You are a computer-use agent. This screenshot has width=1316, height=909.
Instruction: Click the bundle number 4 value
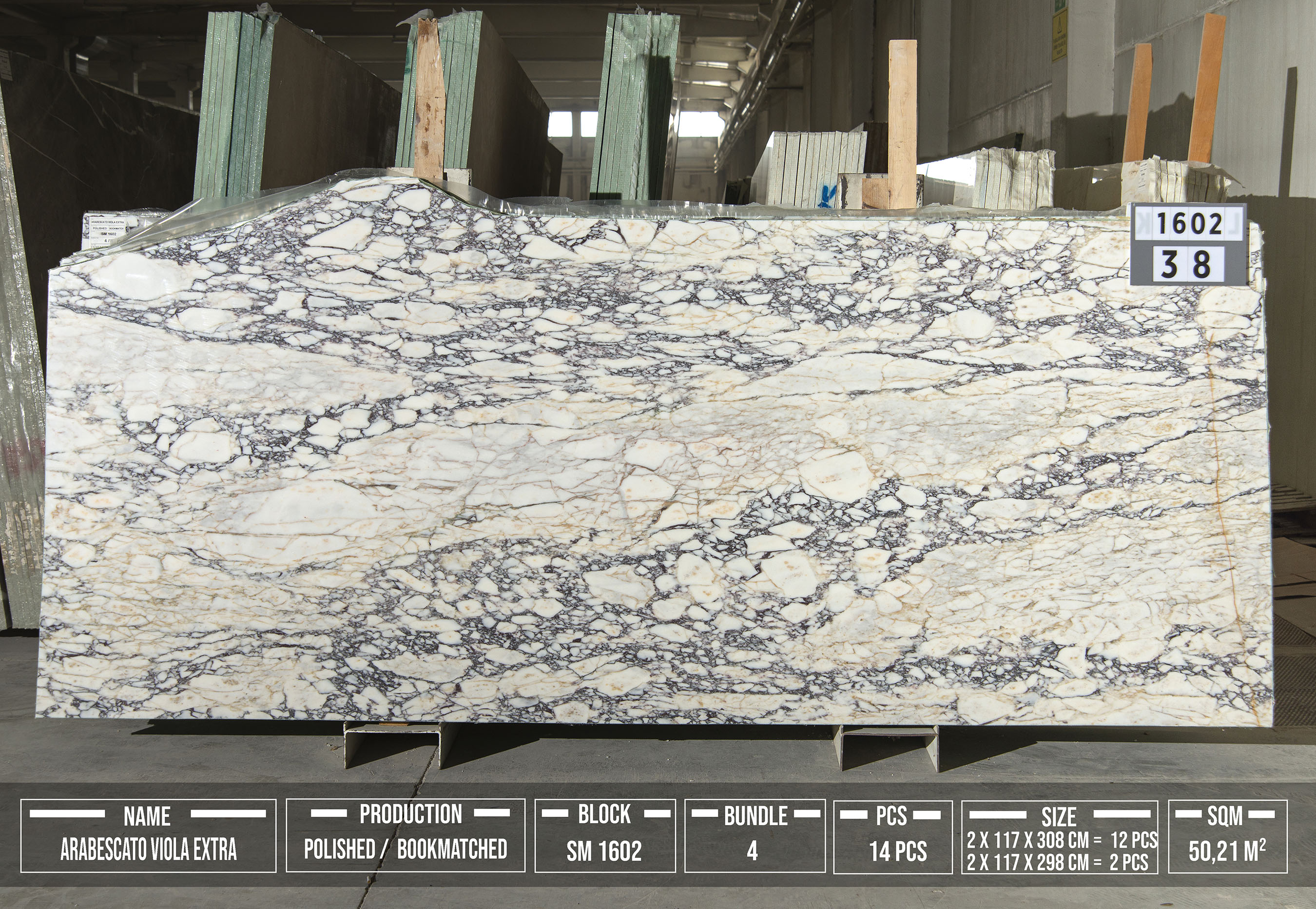tap(753, 851)
